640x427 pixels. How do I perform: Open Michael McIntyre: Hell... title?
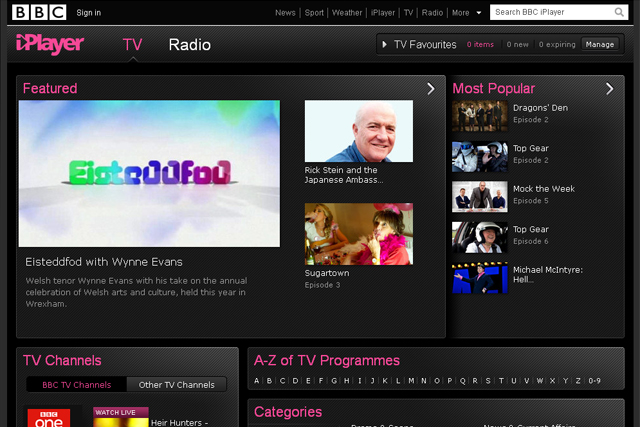[548, 275]
